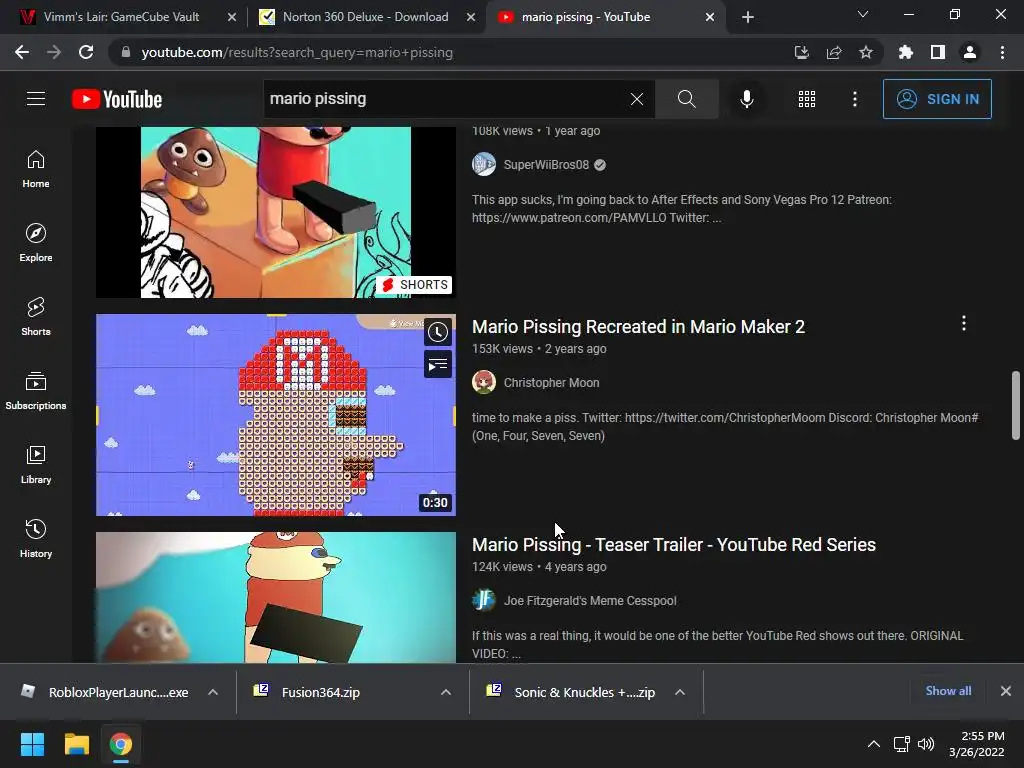Screen dimensions: 1024x768
Task: Open the tab search chevron
Action: 863,14
